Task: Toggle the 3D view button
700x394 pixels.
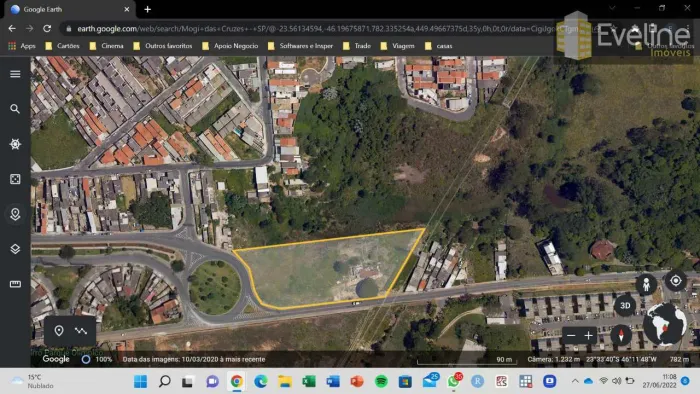Action: point(625,306)
